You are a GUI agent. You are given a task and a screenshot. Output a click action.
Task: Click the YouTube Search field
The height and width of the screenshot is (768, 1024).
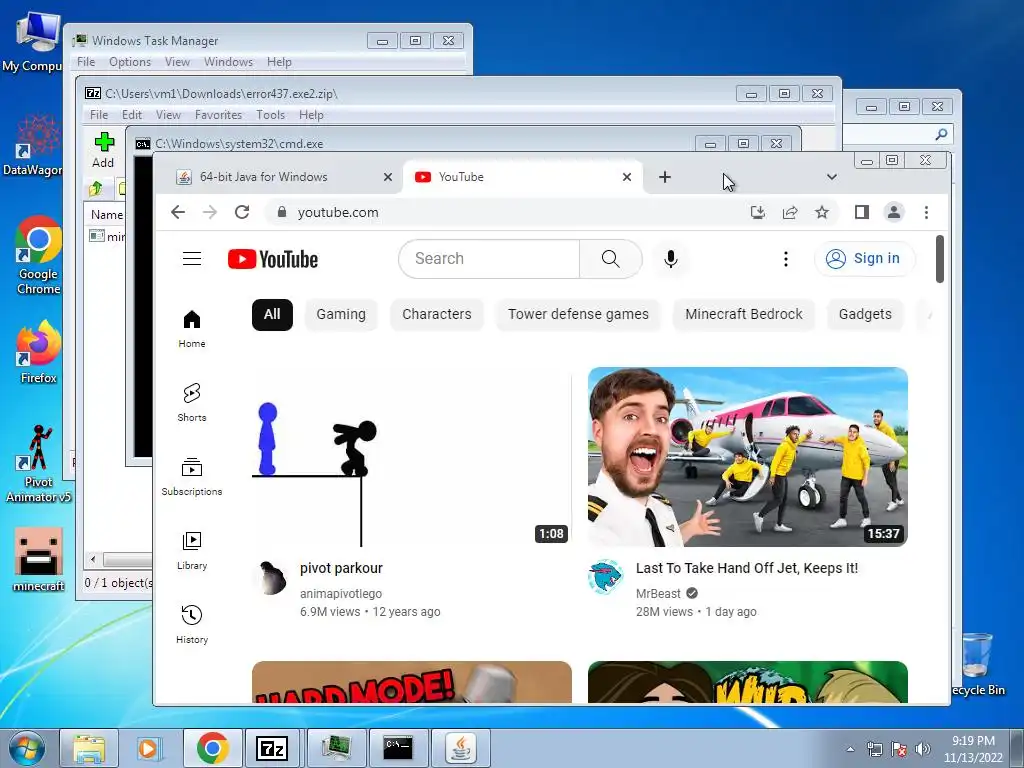(x=488, y=259)
